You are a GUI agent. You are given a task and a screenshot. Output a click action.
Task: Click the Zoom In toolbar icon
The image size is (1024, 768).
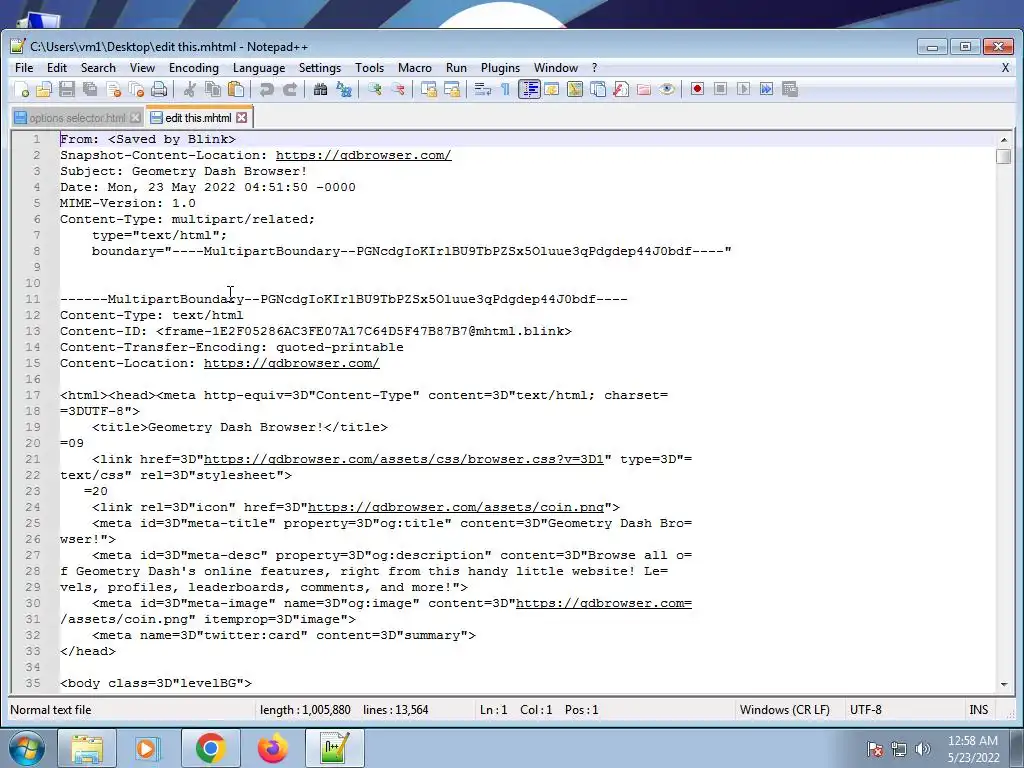(x=374, y=89)
